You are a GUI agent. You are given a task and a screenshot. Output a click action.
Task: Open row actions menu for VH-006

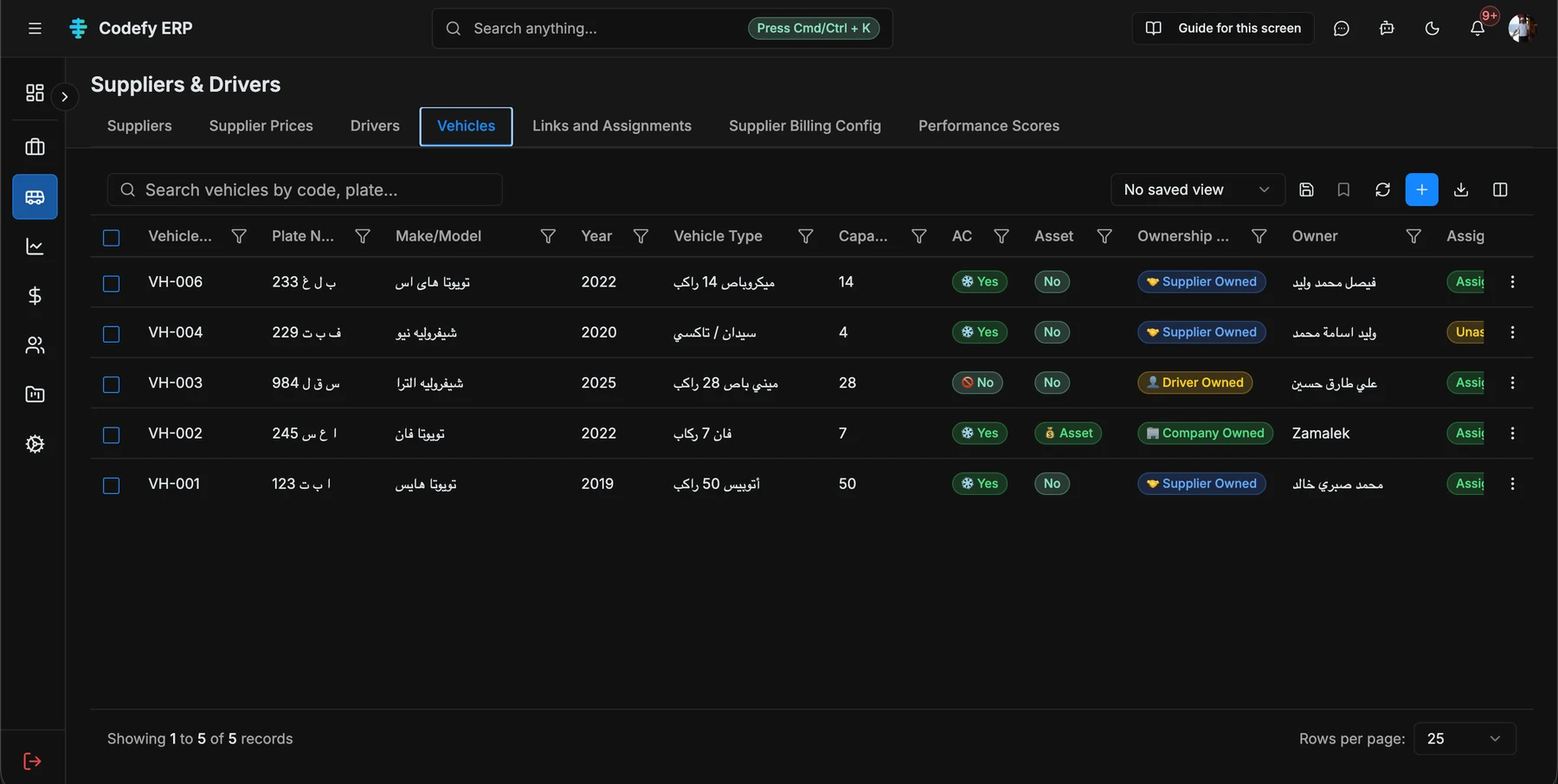coord(1512,282)
